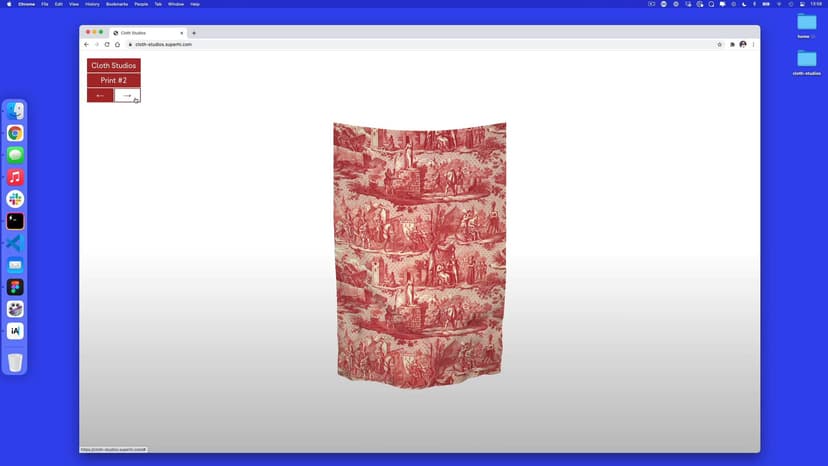
Task: Click the Cloth Studios title link
Action: (x=113, y=66)
